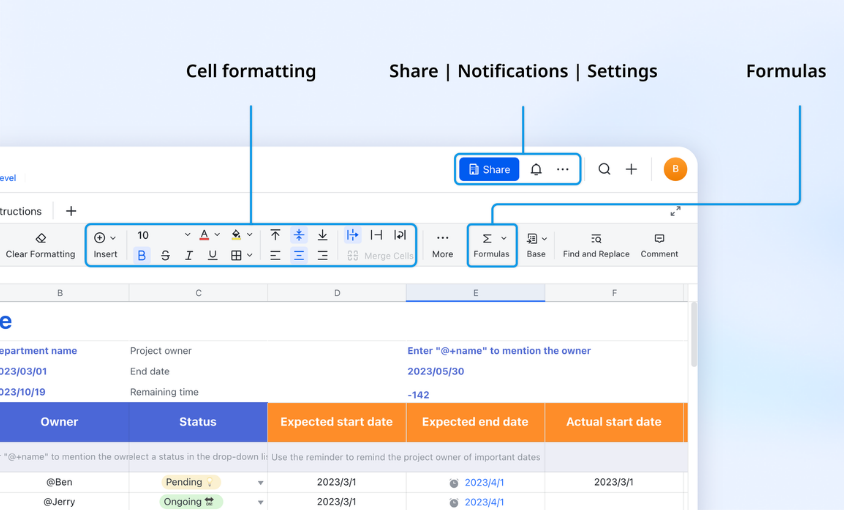Center text horizontally
Image resolution: width=844 pixels, height=510 pixels.
(298, 256)
